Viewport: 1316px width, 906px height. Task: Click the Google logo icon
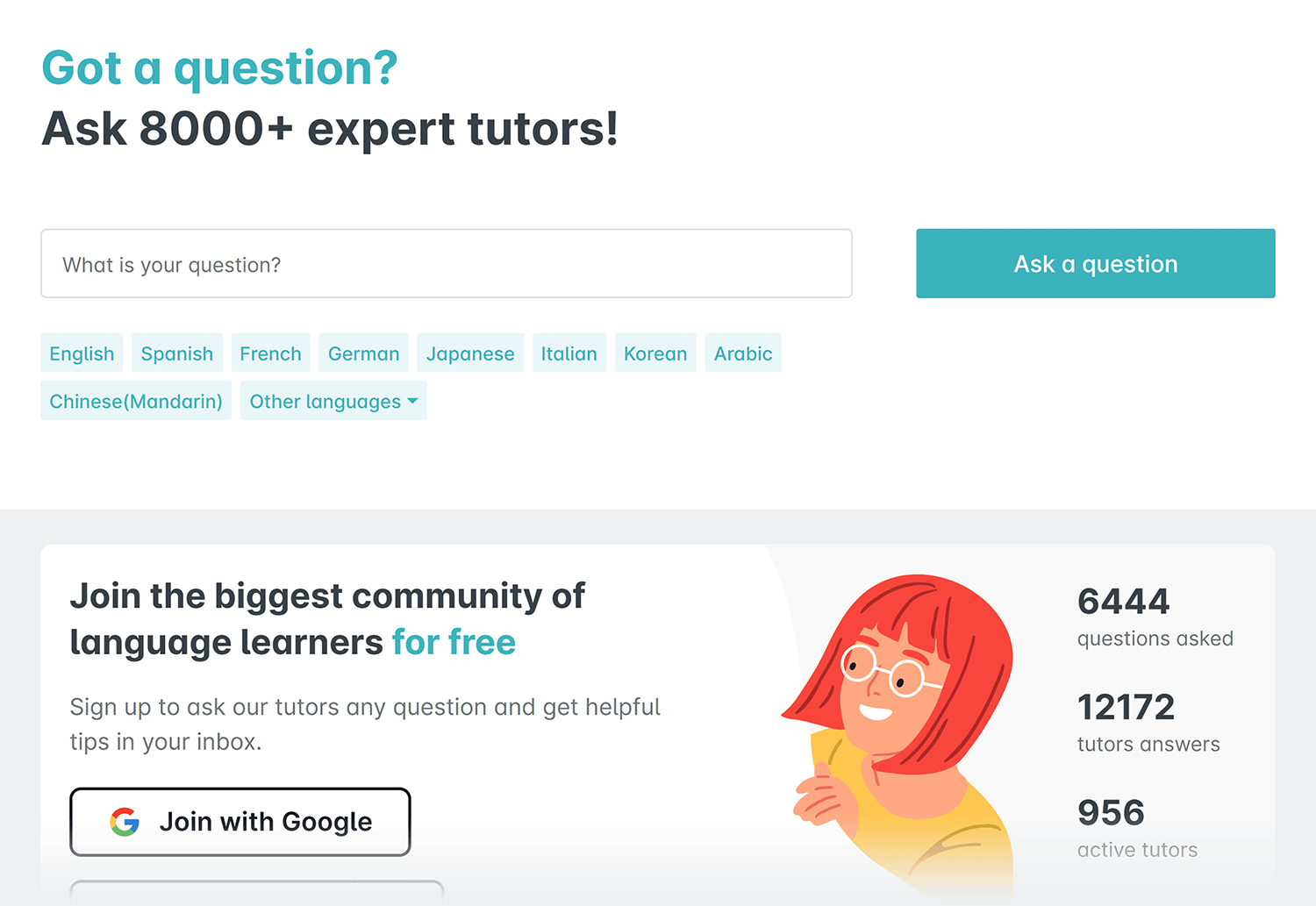click(125, 822)
